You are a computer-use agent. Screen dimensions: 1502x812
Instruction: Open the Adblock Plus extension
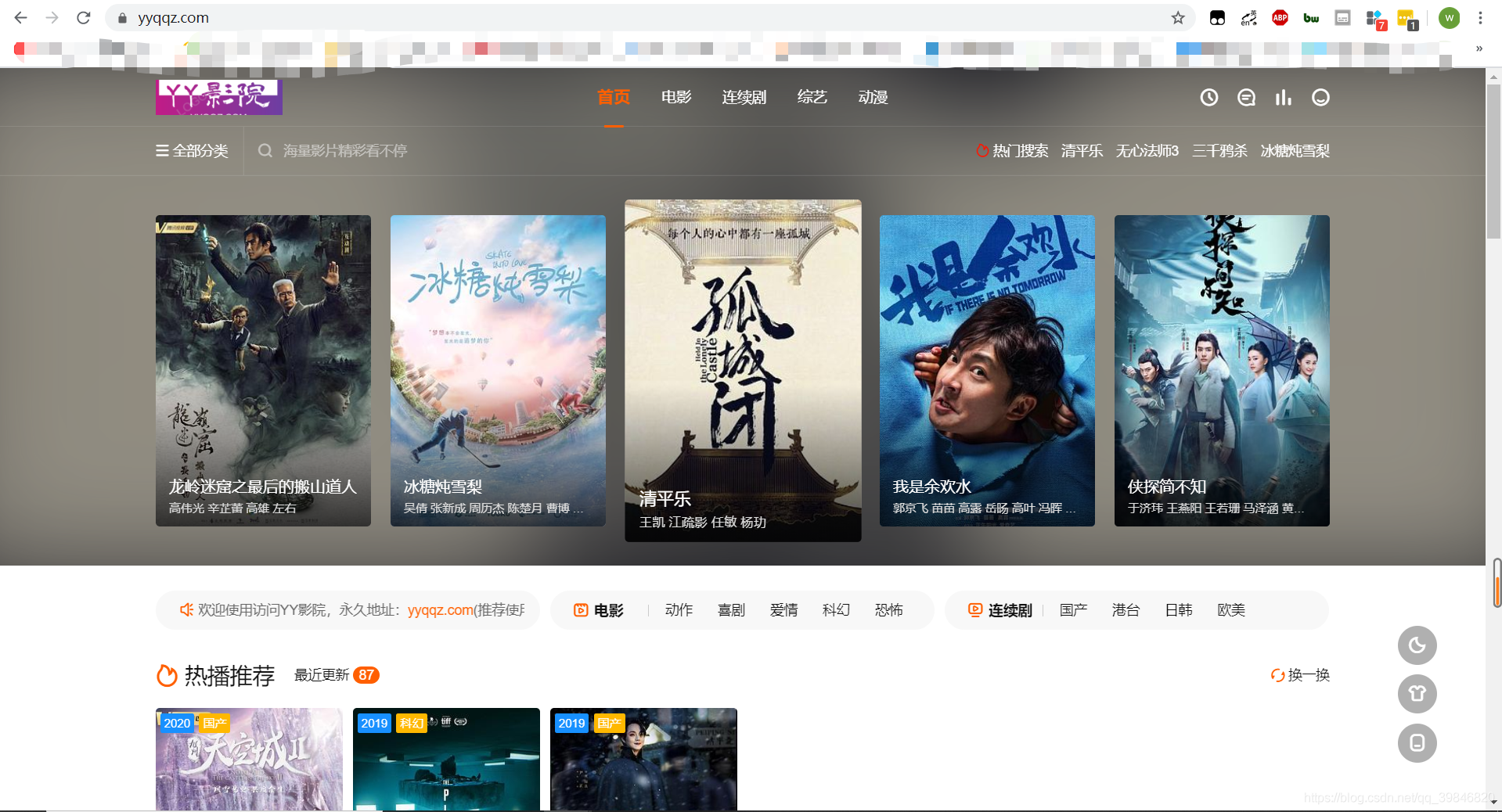pos(1280,18)
